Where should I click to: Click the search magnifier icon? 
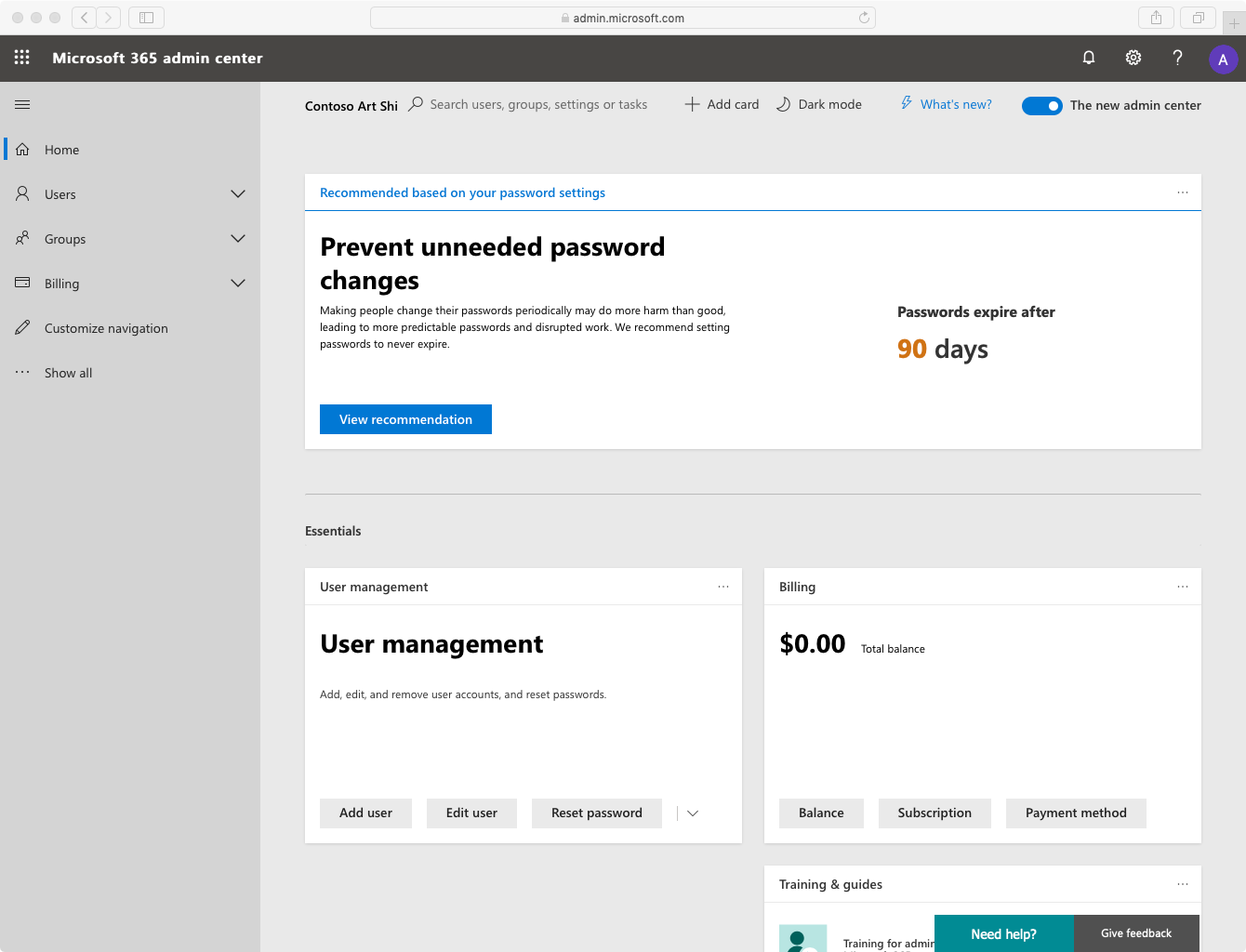tap(416, 104)
